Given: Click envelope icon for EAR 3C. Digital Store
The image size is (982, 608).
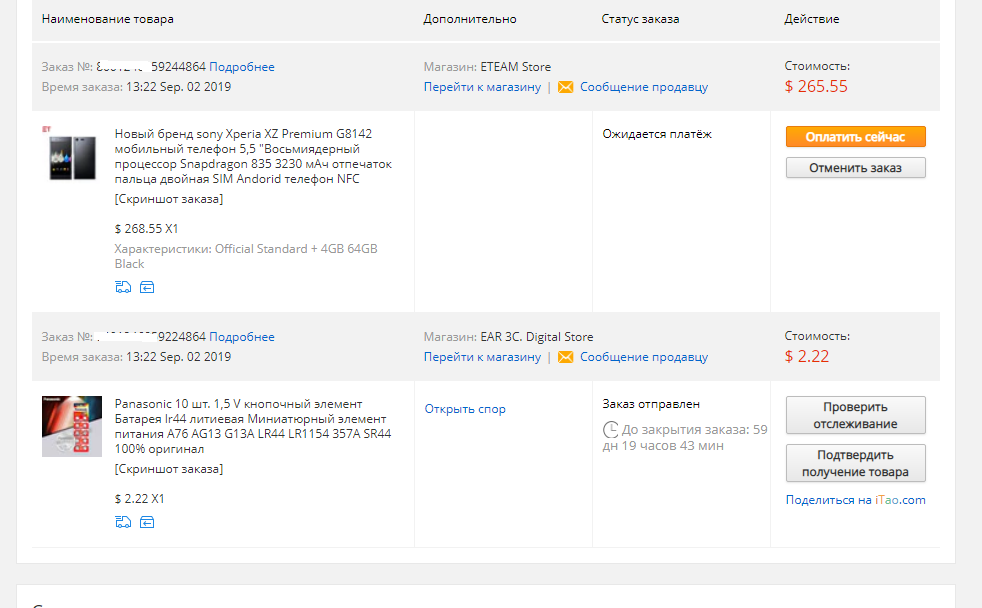Looking at the screenshot, I should tap(566, 357).
